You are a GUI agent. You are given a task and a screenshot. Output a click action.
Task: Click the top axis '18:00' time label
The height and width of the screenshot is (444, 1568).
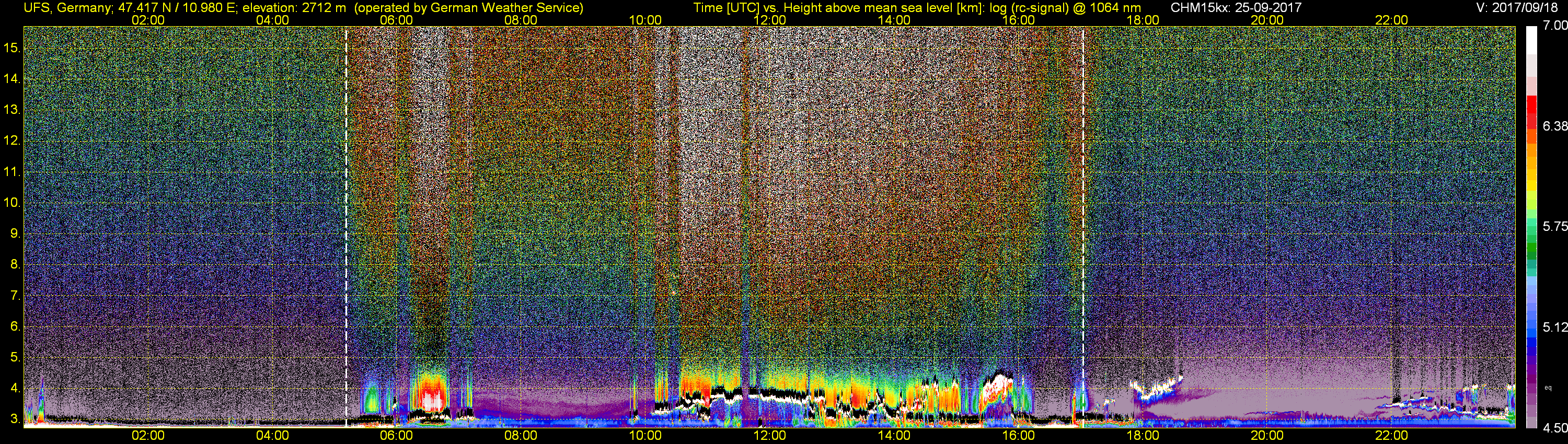point(1143,20)
